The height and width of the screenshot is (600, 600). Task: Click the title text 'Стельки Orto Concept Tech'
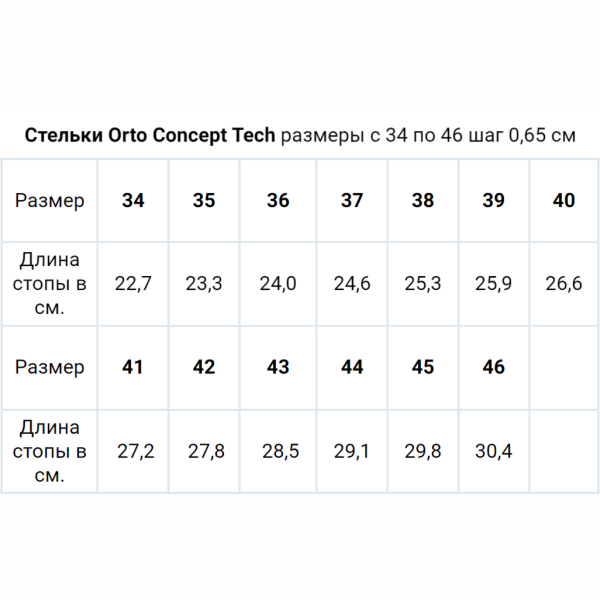pos(150,135)
